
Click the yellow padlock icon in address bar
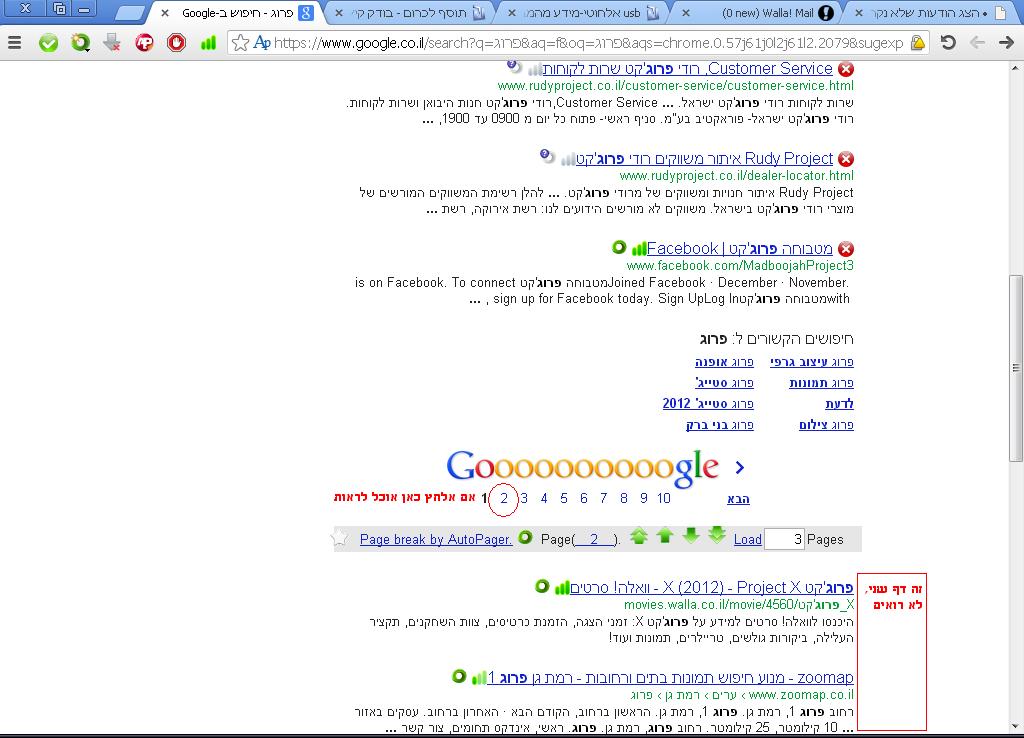pos(918,43)
